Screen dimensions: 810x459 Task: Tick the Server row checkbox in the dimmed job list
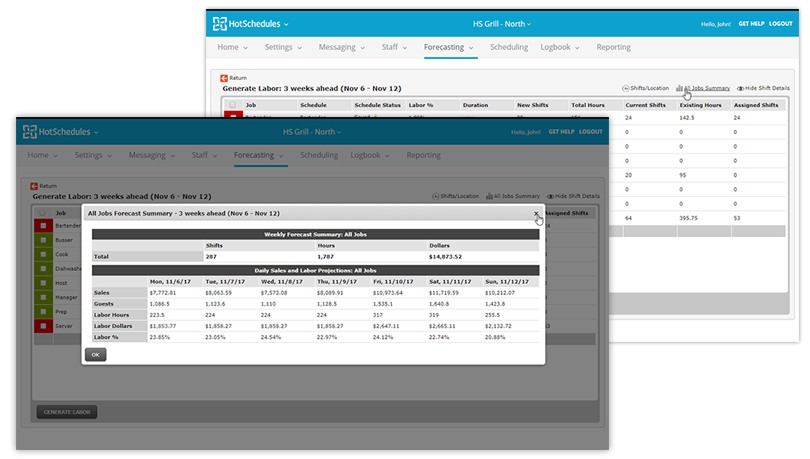coord(43,326)
